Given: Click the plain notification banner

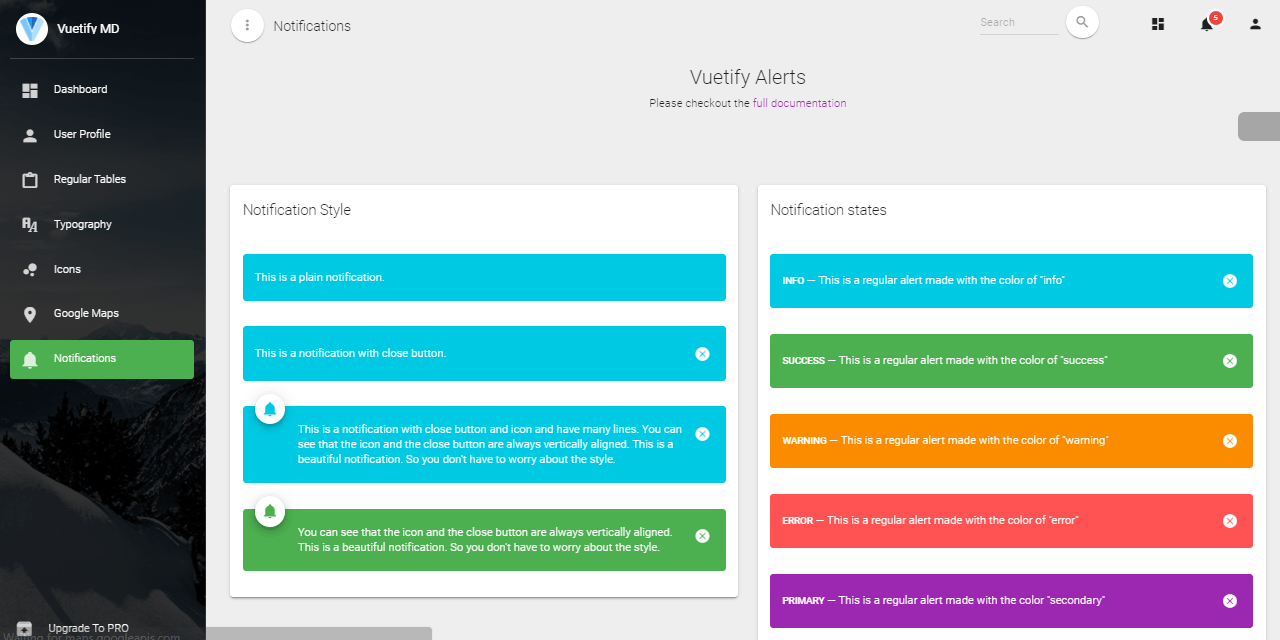Looking at the screenshot, I should tap(484, 278).
